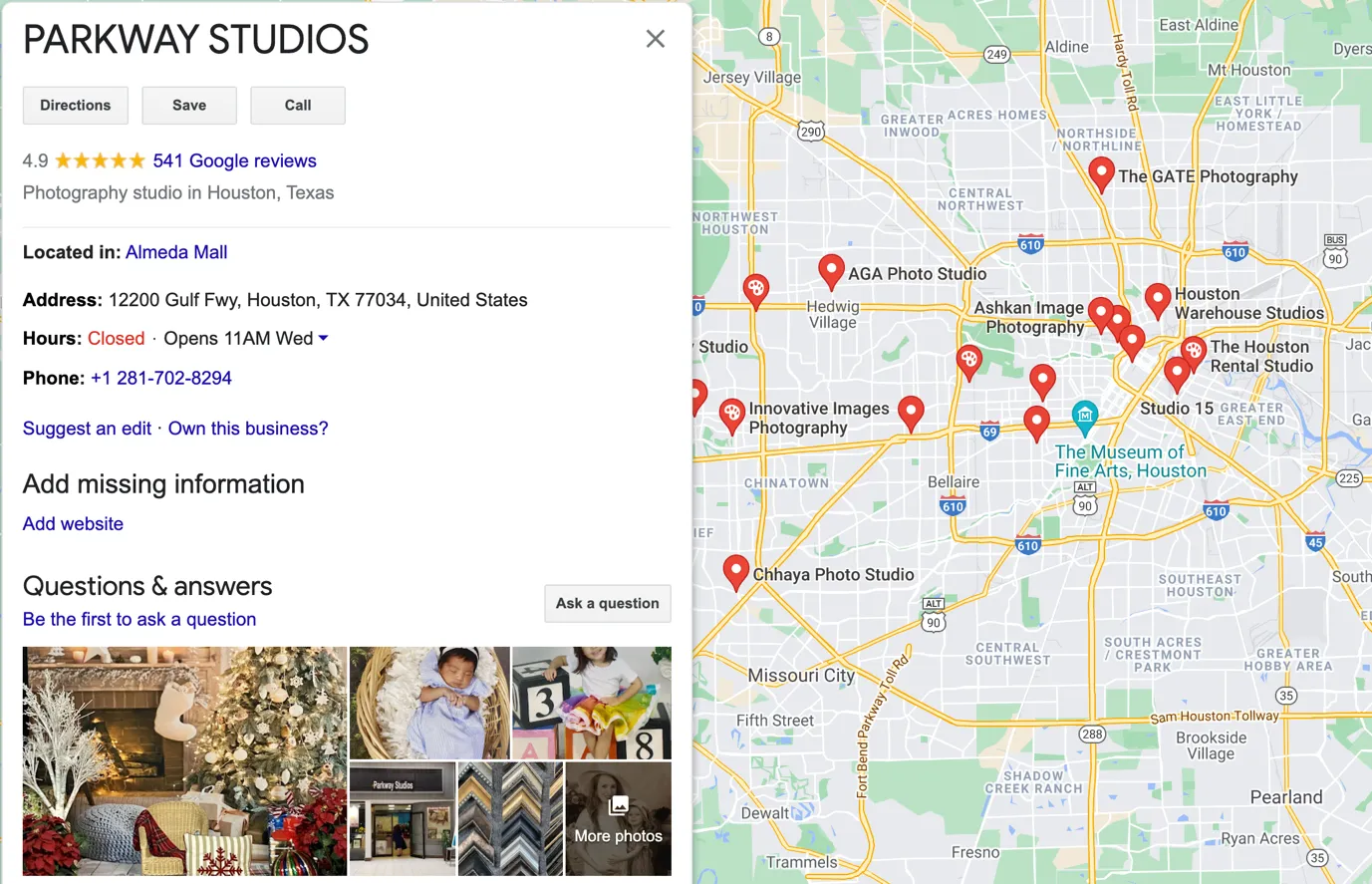This screenshot has width=1372, height=884.
Task: Select the Studio 15 map pin
Action: click(1177, 374)
